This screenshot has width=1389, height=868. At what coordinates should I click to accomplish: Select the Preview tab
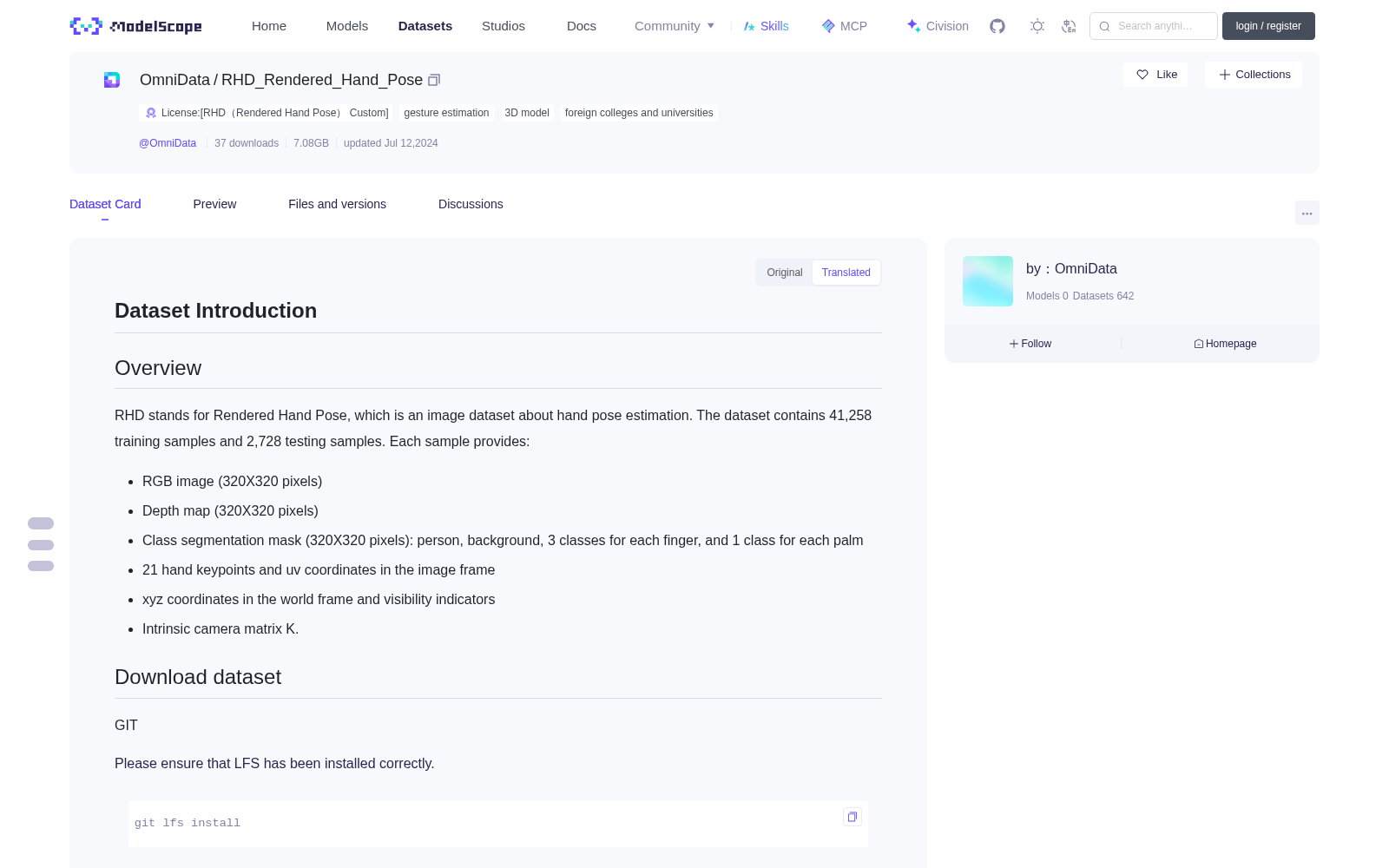click(214, 204)
